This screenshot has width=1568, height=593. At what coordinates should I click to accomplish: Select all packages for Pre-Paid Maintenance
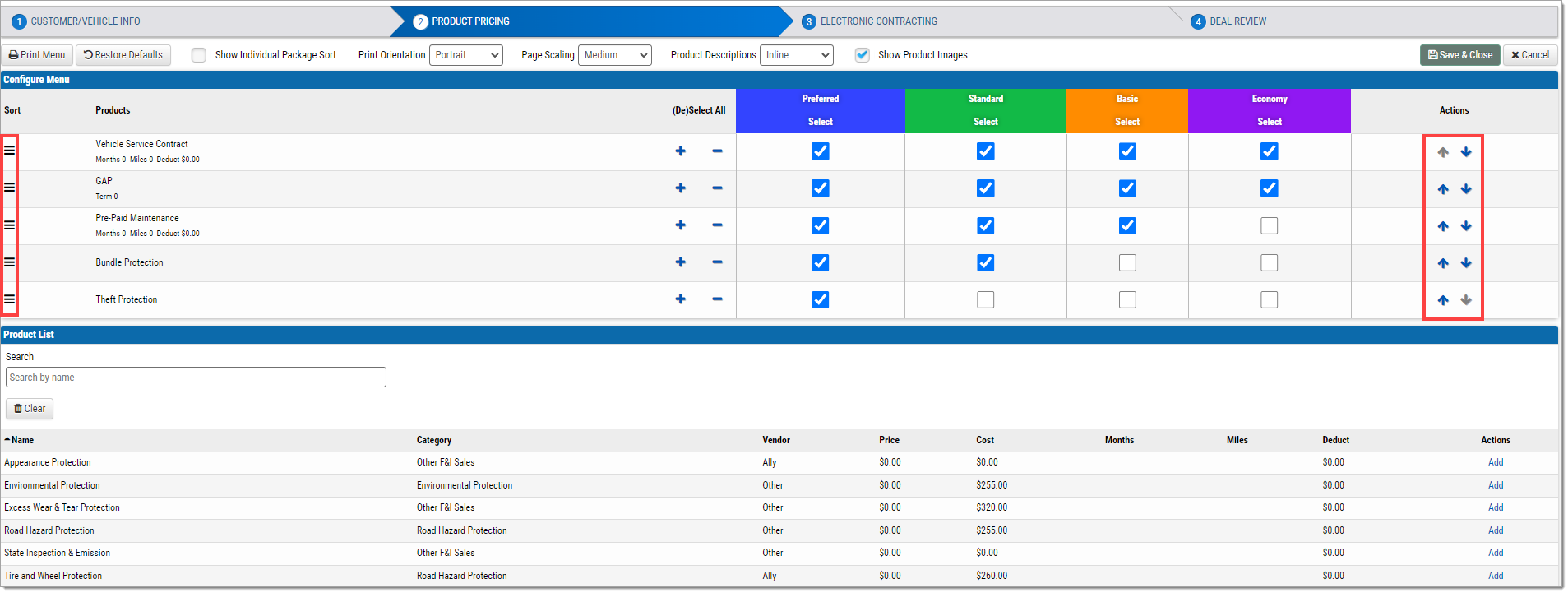[680, 225]
